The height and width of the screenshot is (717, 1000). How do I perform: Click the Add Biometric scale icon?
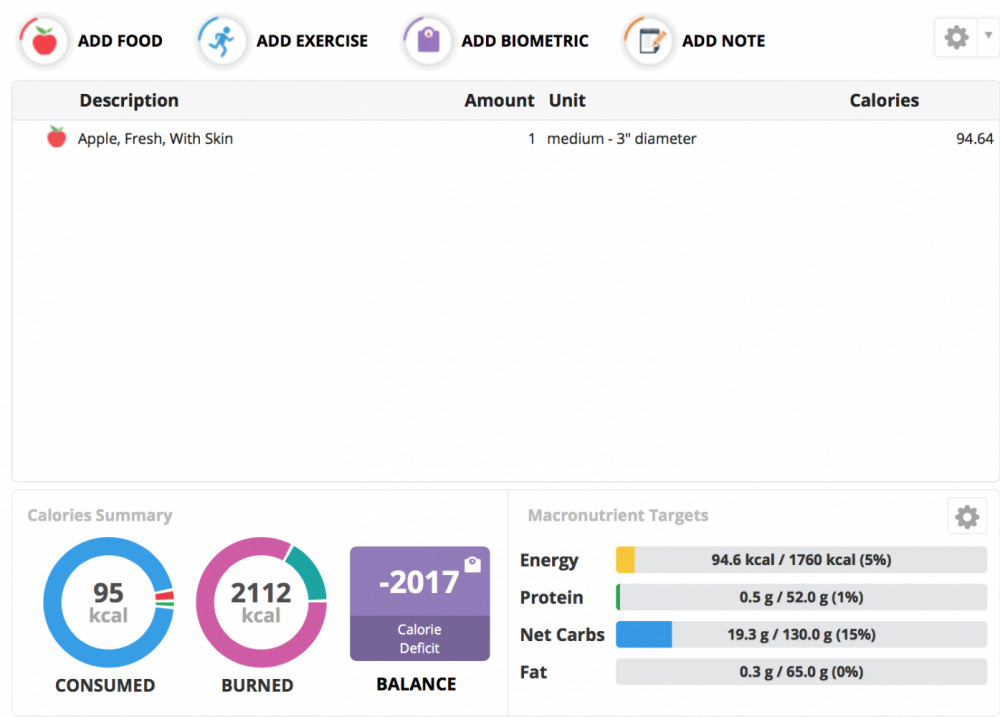(x=428, y=41)
